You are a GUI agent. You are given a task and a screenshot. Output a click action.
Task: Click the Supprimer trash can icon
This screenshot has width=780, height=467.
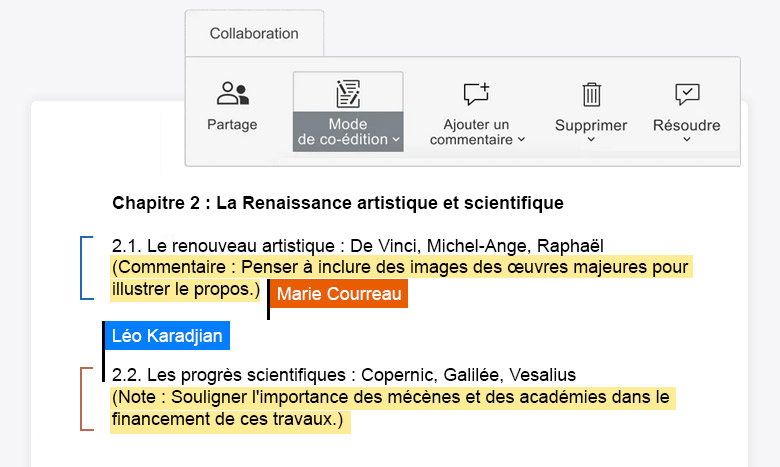tap(591, 94)
